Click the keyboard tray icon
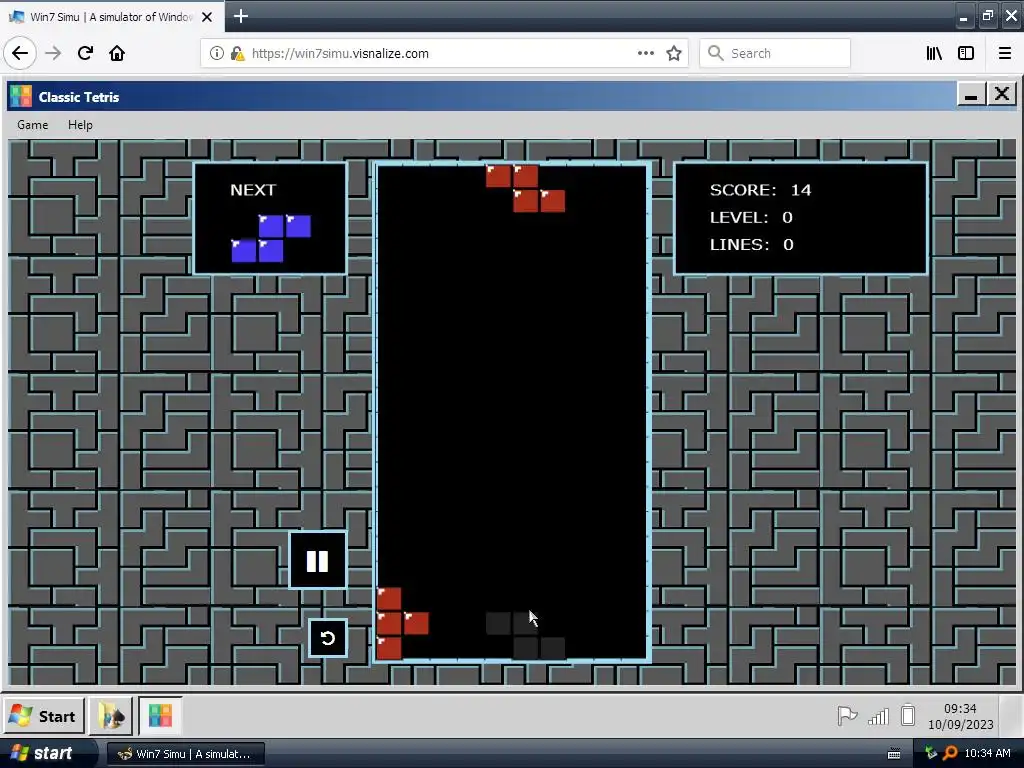Image resolution: width=1024 pixels, height=768 pixels. tap(894, 754)
